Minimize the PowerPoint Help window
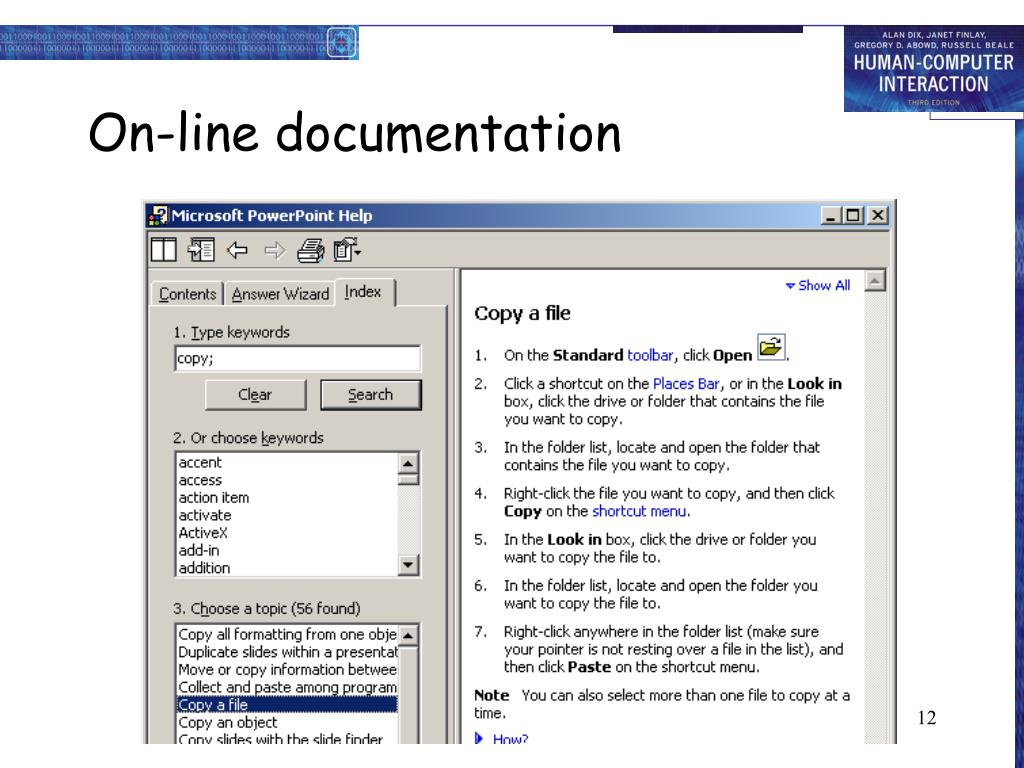The width and height of the screenshot is (1024, 768). (x=830, y=216)
